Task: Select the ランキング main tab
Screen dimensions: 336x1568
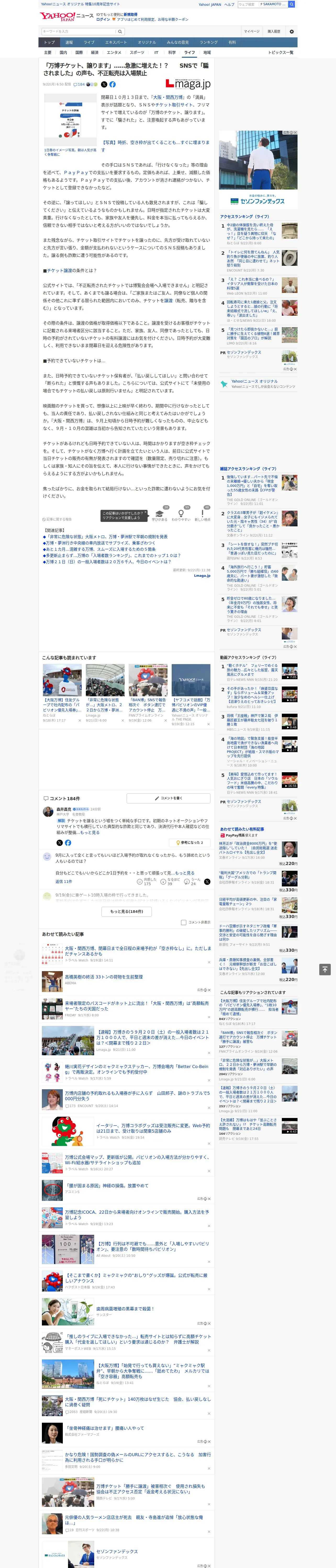Action: (209, 42)
